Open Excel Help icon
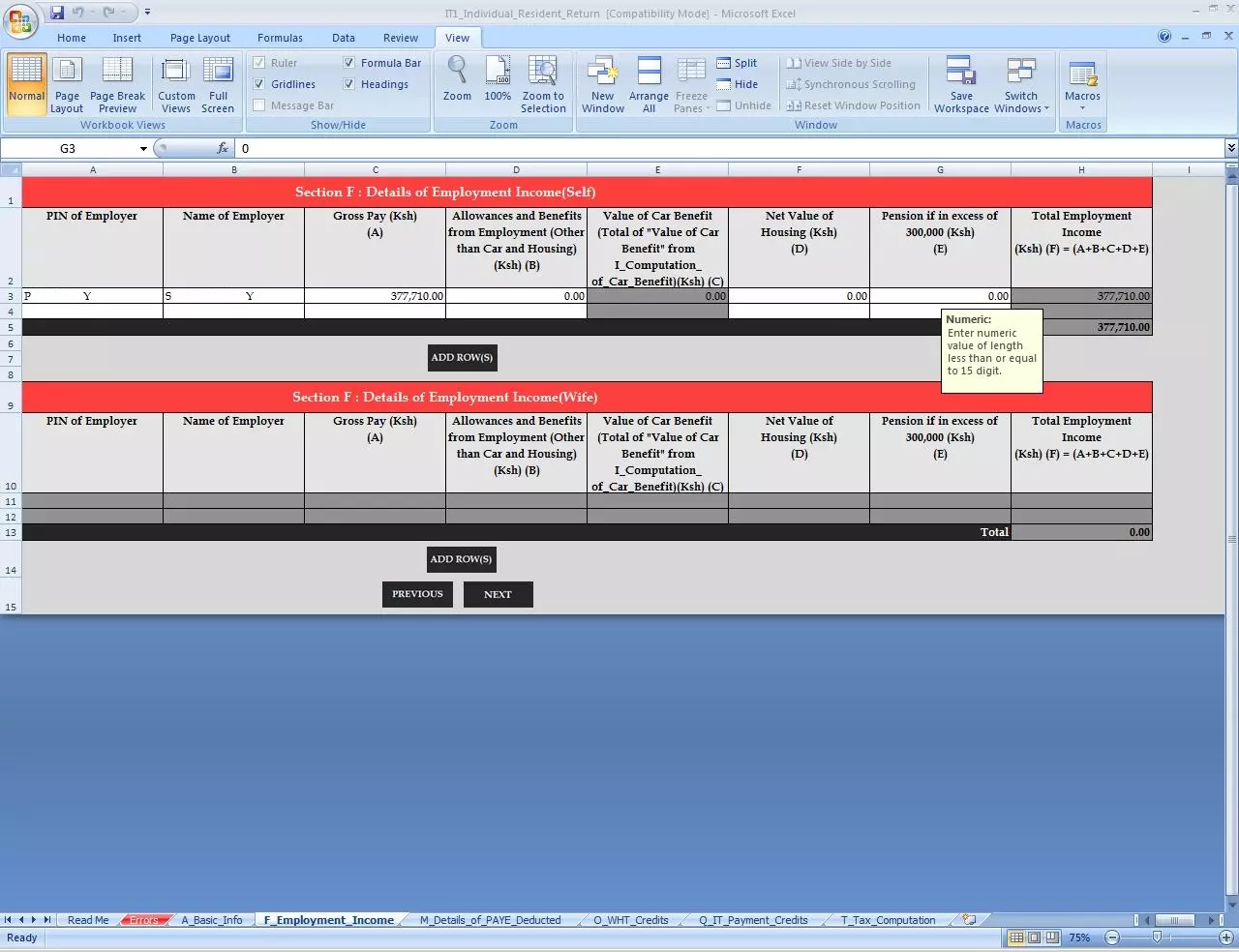This screenshot has width=1239, height=952. tap(1164, 37)
